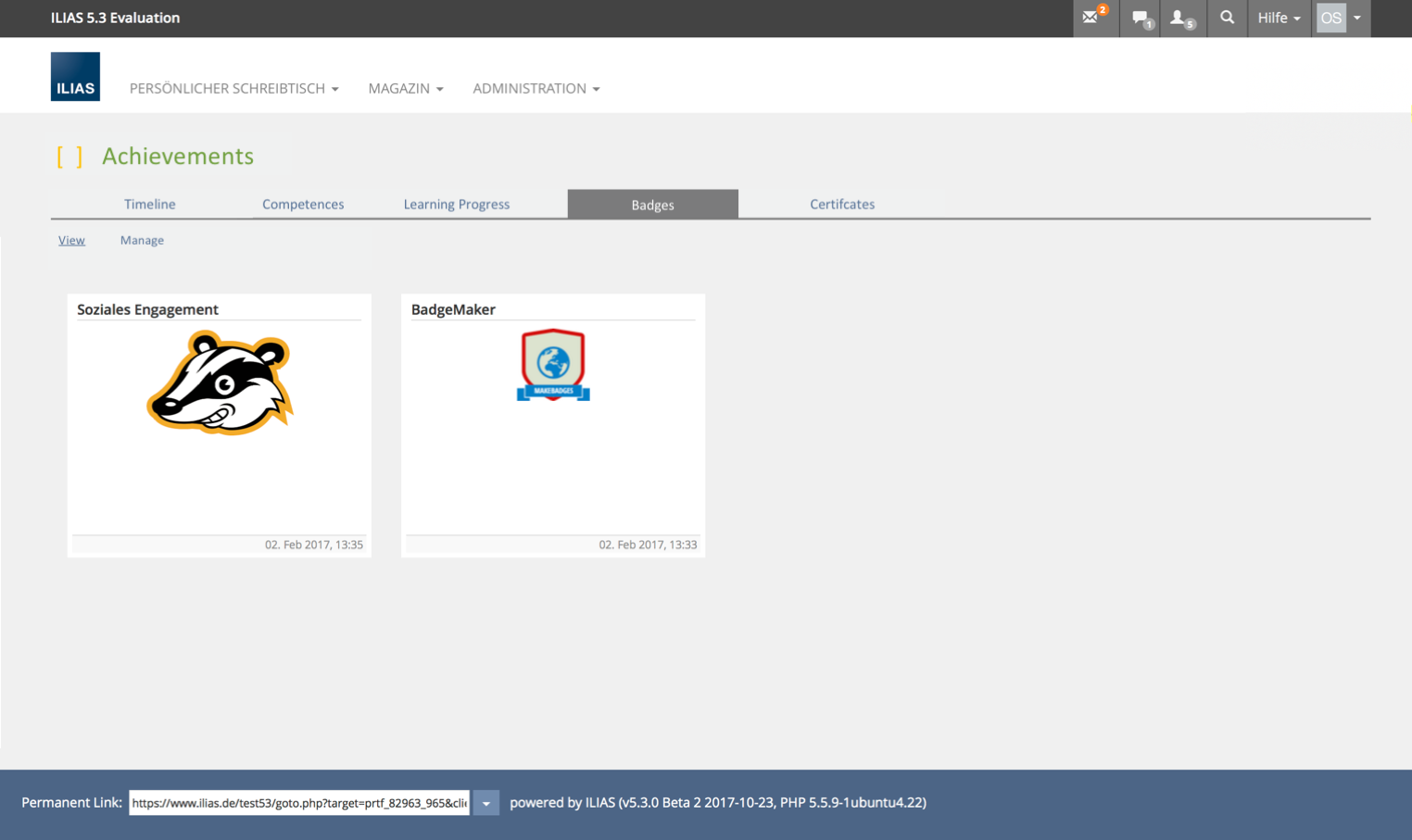Viewport: 1412px width, 840px height.
Task: Click the search magnifier icon
Action: pos(1227,18)
